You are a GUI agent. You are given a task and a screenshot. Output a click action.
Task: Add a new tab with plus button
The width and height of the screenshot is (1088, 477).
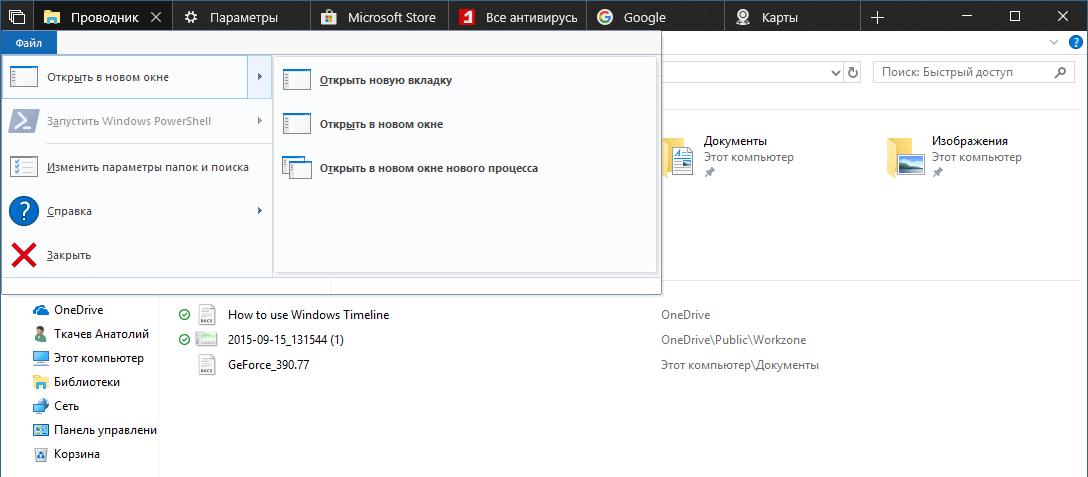tap(877, 17)
